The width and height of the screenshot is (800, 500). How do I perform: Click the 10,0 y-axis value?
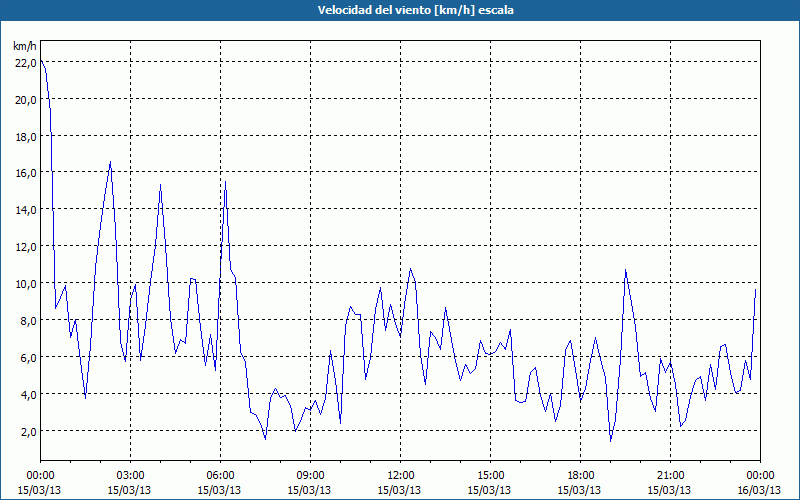click(26, 284)
